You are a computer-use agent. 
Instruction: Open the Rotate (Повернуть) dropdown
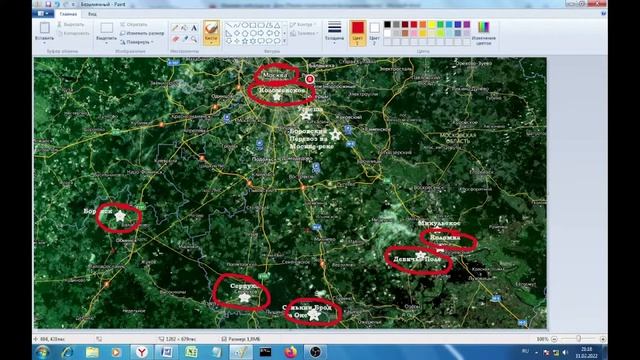(137, 42)
